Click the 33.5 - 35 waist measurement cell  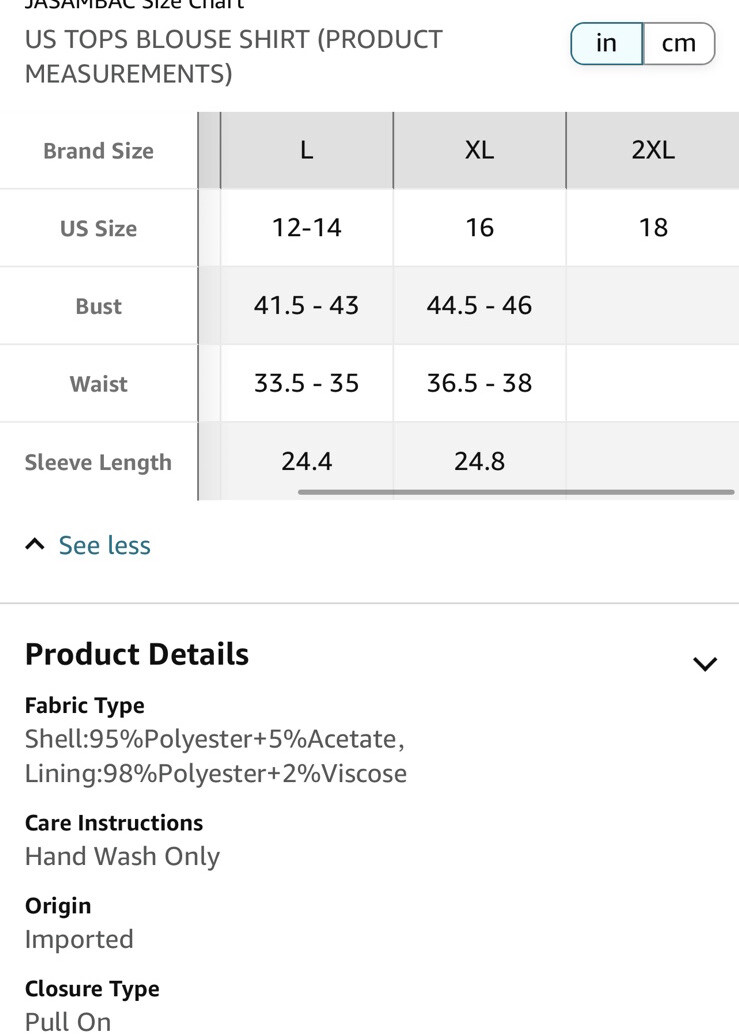(307, 383)
